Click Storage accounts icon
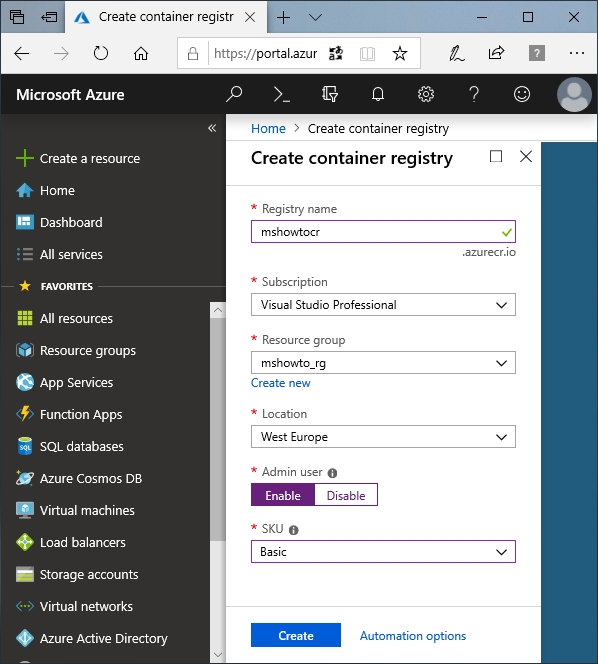The height and width of the screenshot is (664, 598). tap(25, 574)
